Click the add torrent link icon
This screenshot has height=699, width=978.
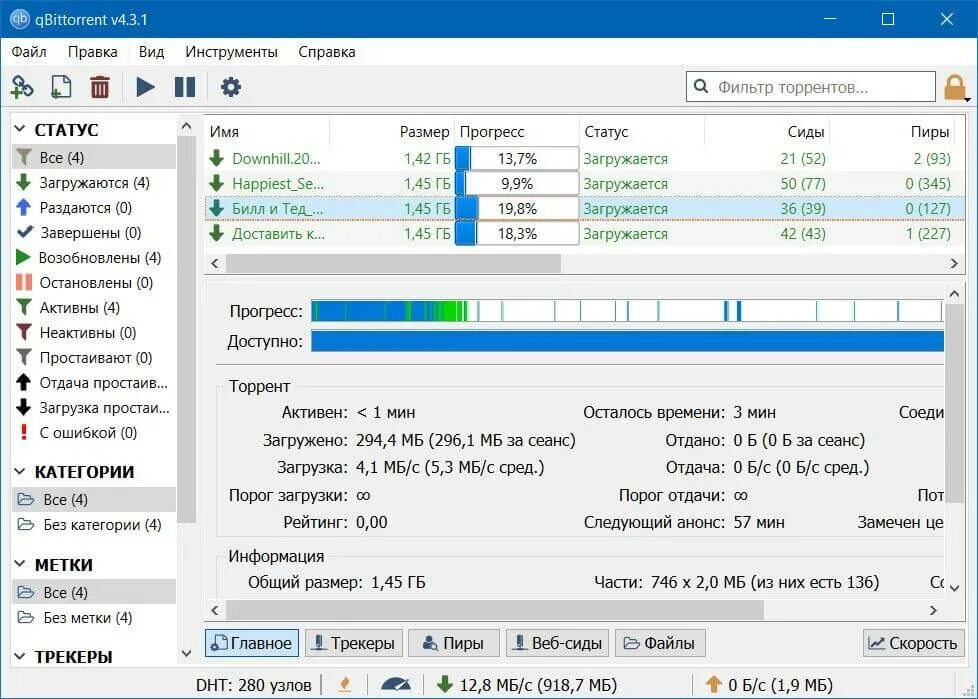22,87
